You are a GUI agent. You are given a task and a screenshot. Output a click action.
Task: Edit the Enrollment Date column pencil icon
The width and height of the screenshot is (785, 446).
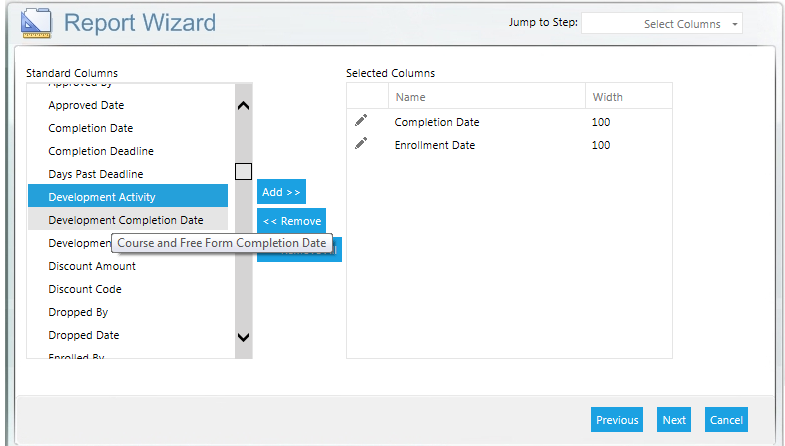click(x=361, y=144)
